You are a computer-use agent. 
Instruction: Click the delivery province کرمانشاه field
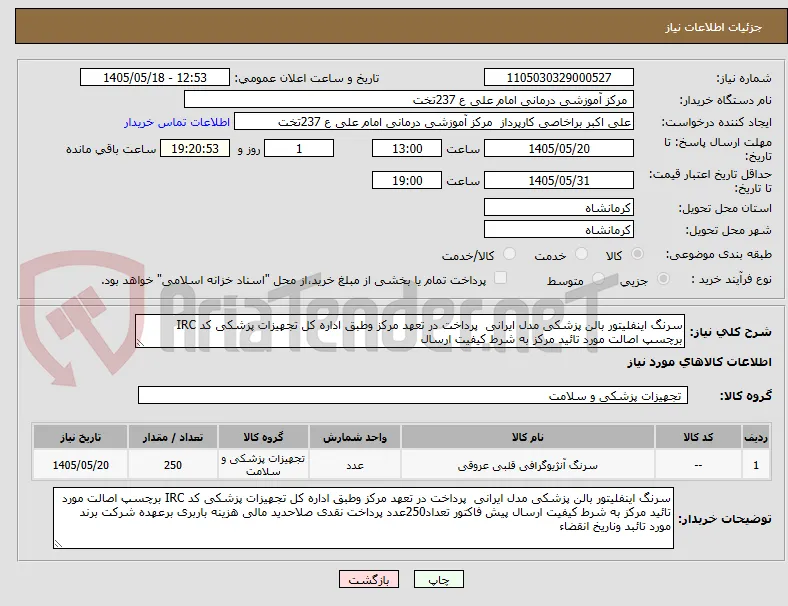tap(558, 208)
